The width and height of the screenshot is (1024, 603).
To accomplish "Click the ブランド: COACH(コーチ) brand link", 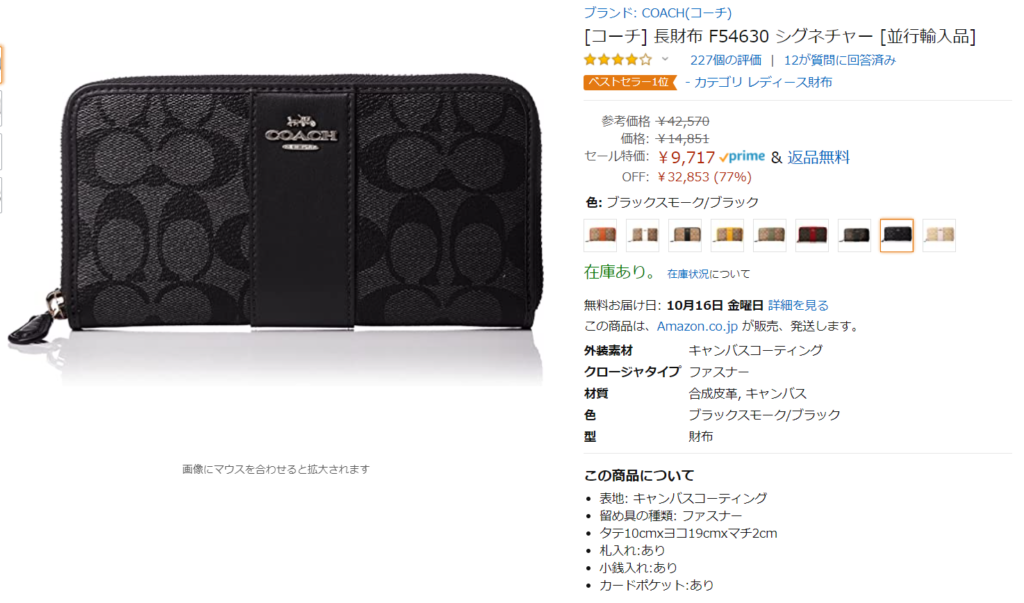I will (x=658, y=12).
